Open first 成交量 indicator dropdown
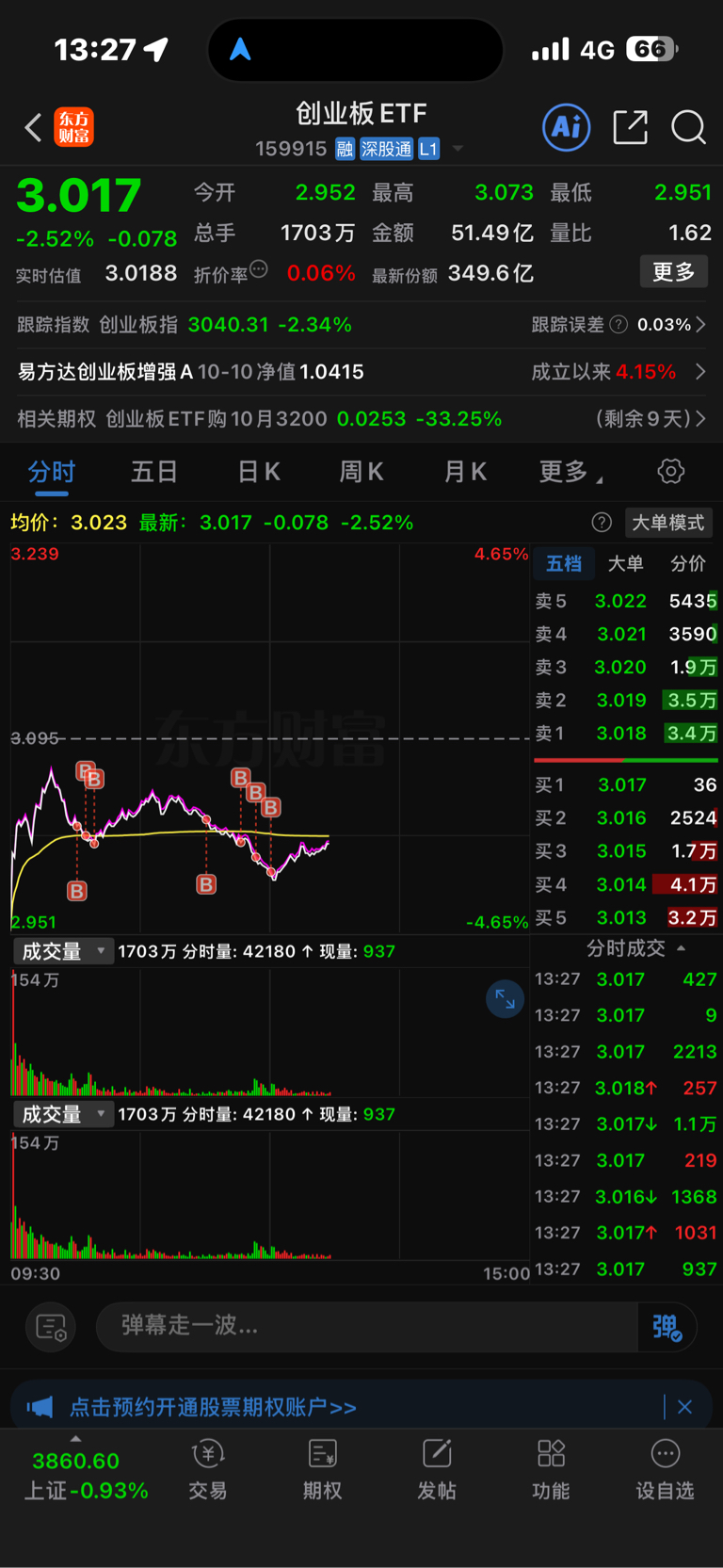 pos(63,952)
